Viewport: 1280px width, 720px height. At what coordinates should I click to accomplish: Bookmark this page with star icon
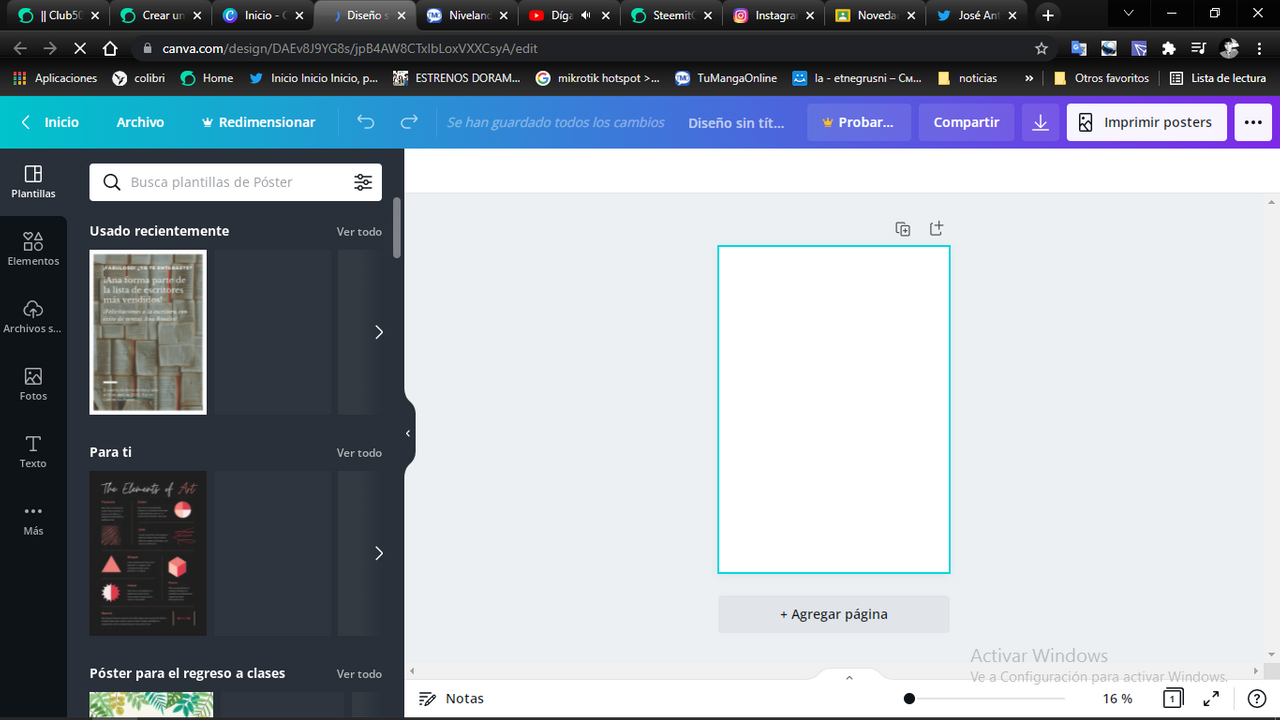click(x=1042, y=48)
